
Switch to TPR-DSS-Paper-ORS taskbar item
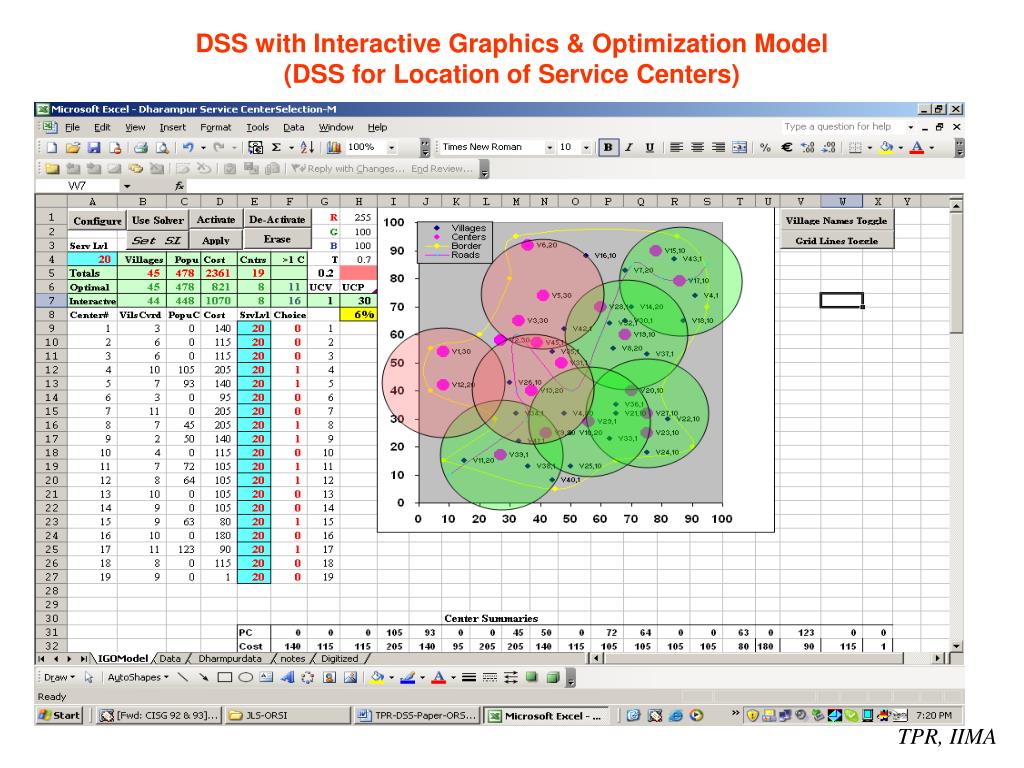(x=417, y=716)
